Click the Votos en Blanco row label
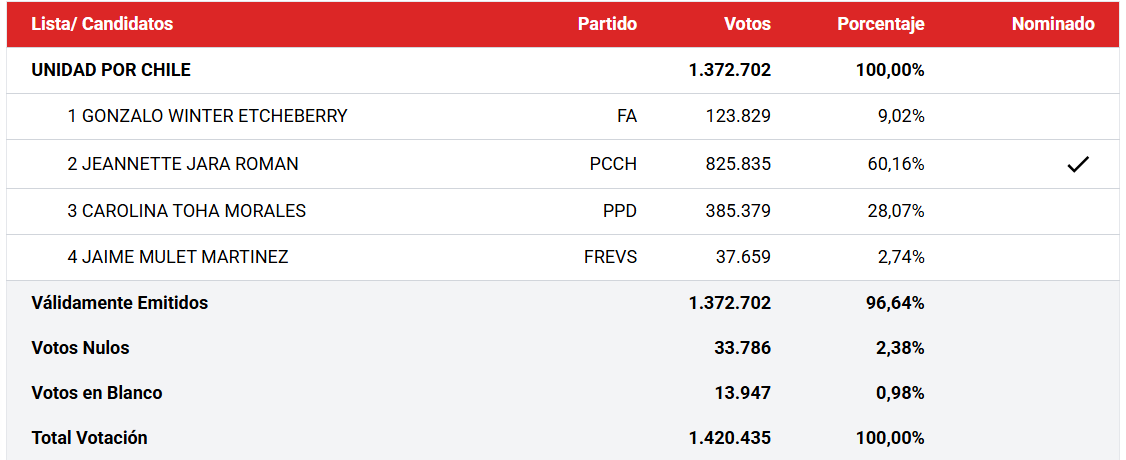Viewport: 1126px width, 460px height. [97, 393]
